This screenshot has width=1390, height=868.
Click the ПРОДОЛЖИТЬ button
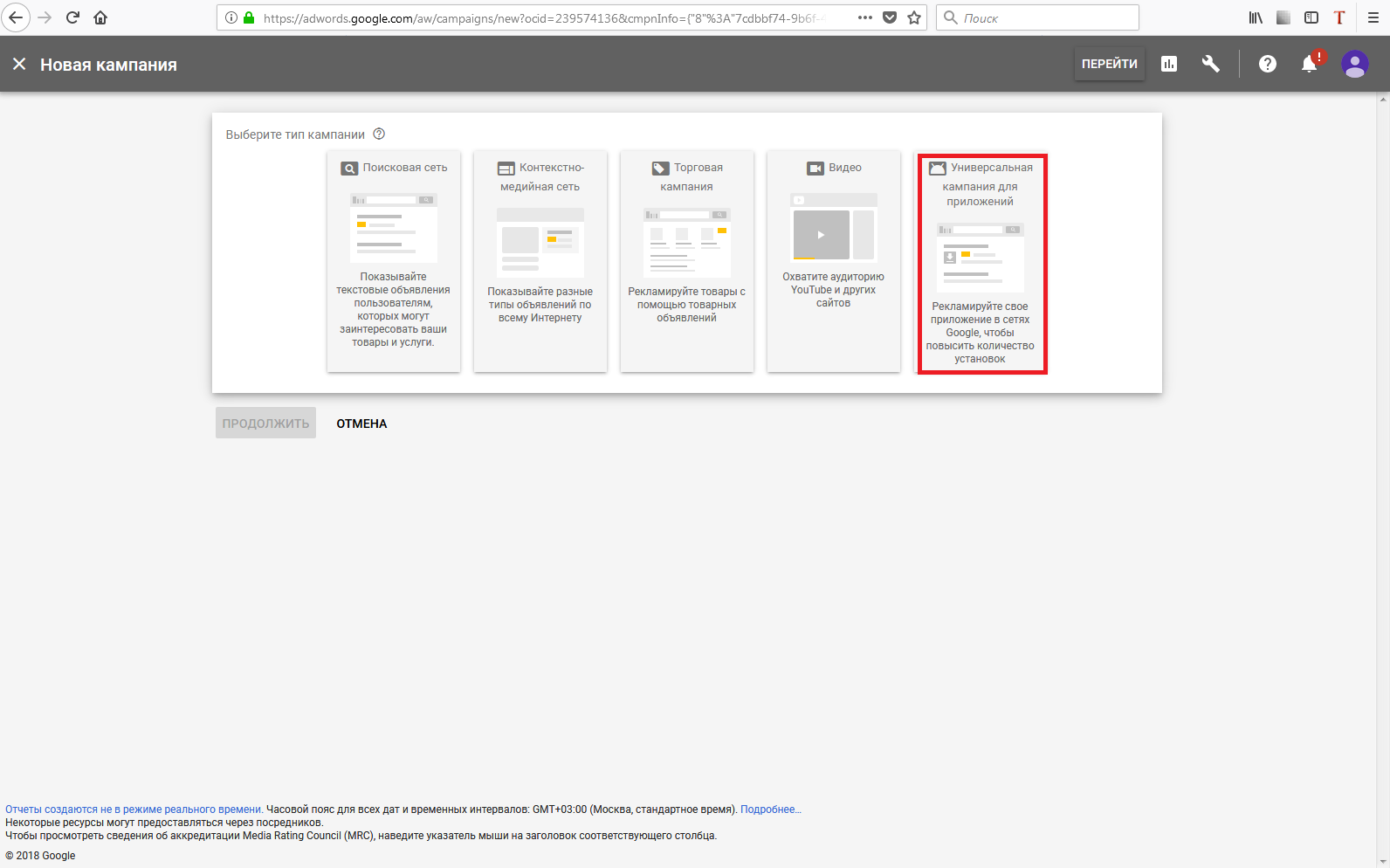265,424
